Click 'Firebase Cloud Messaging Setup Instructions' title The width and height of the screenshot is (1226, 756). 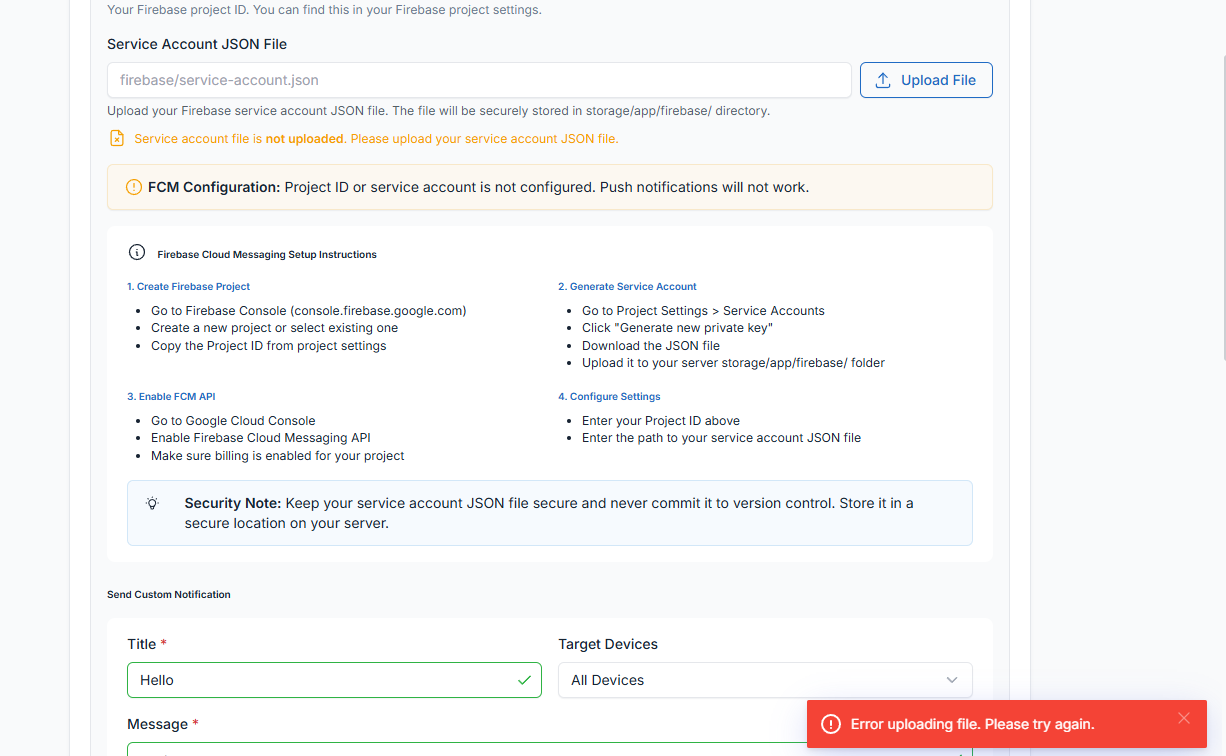click(267, 254)
